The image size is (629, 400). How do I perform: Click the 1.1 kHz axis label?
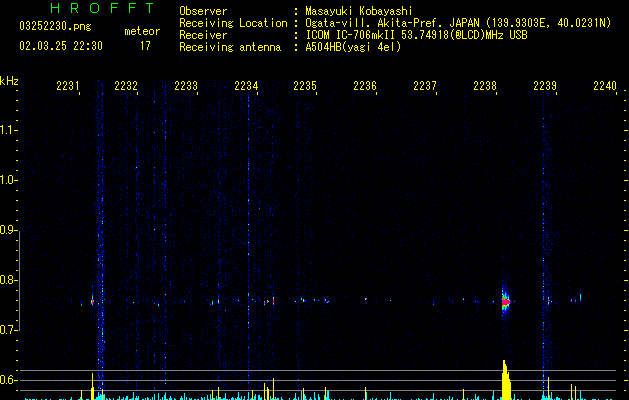[x=8, y=130]
